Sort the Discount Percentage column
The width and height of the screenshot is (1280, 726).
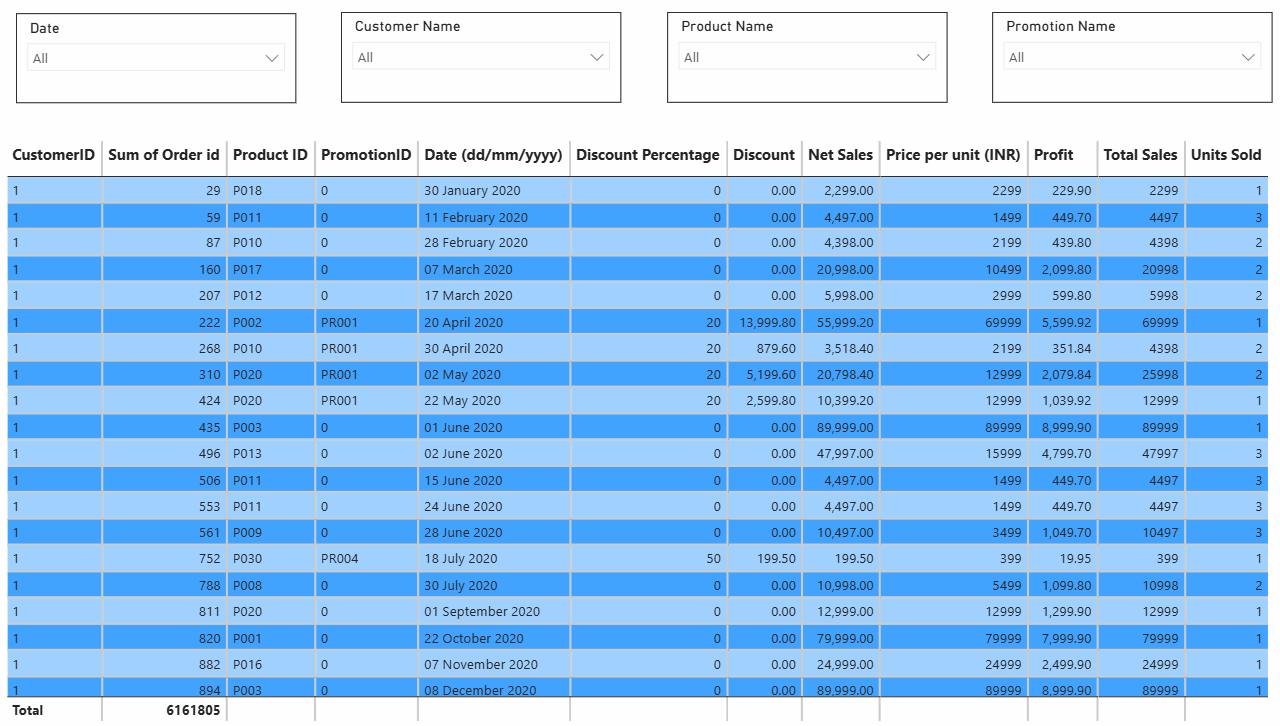pyautogui.click(x=647, y=155)
